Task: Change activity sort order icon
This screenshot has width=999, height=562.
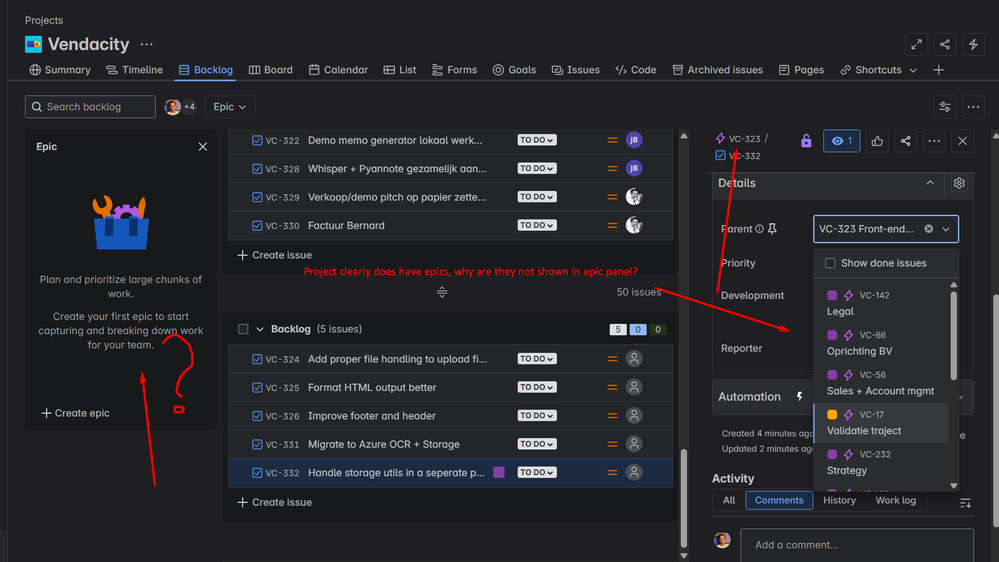Action: pos(966,503)
